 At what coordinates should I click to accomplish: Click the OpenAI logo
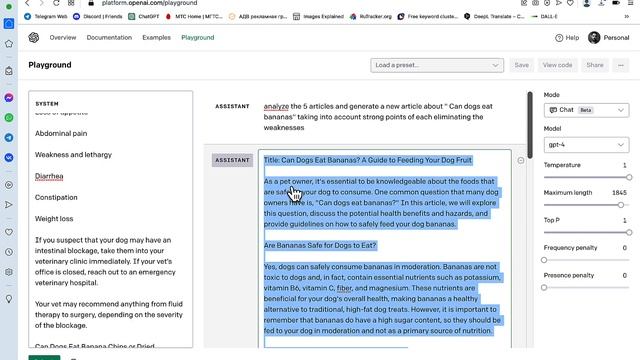[x=34, y=38]
